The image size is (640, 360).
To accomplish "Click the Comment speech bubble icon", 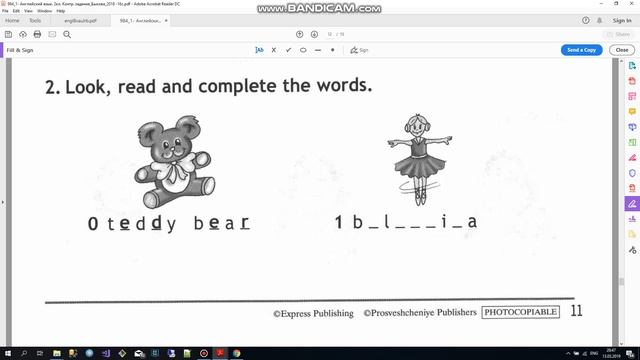I will 632,111.
